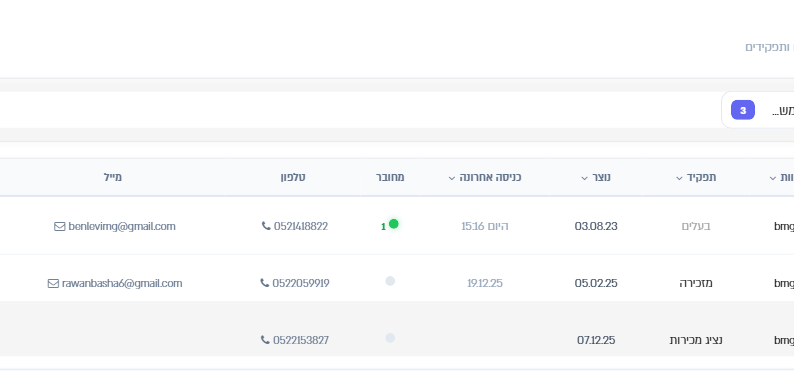This screenshot has height=371, width=794.
Task: Click the מחובר column header
Action: pyautogui.click(x=390, y=177)
